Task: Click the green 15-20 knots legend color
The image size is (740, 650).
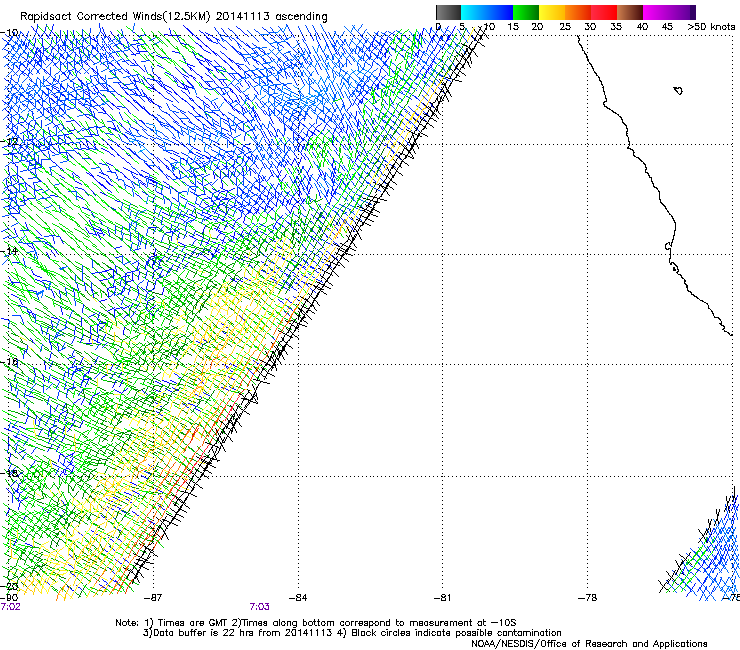Action: coord(526,12)
